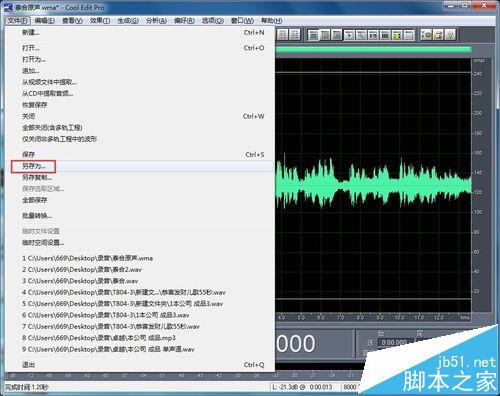Choose 另存为... in the File menu
This screenshot has height=396, width=500.
tap(140, 166)
